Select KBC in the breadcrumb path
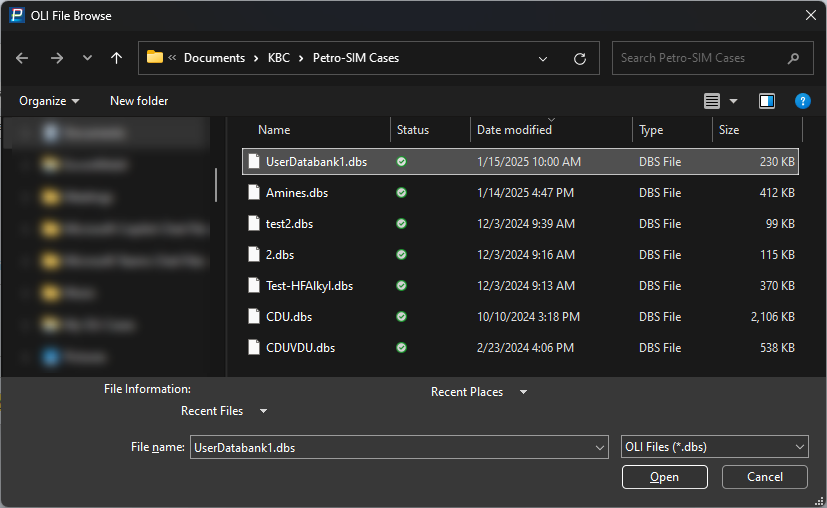This screenshot has width=827, height=508. pos(278,58)
